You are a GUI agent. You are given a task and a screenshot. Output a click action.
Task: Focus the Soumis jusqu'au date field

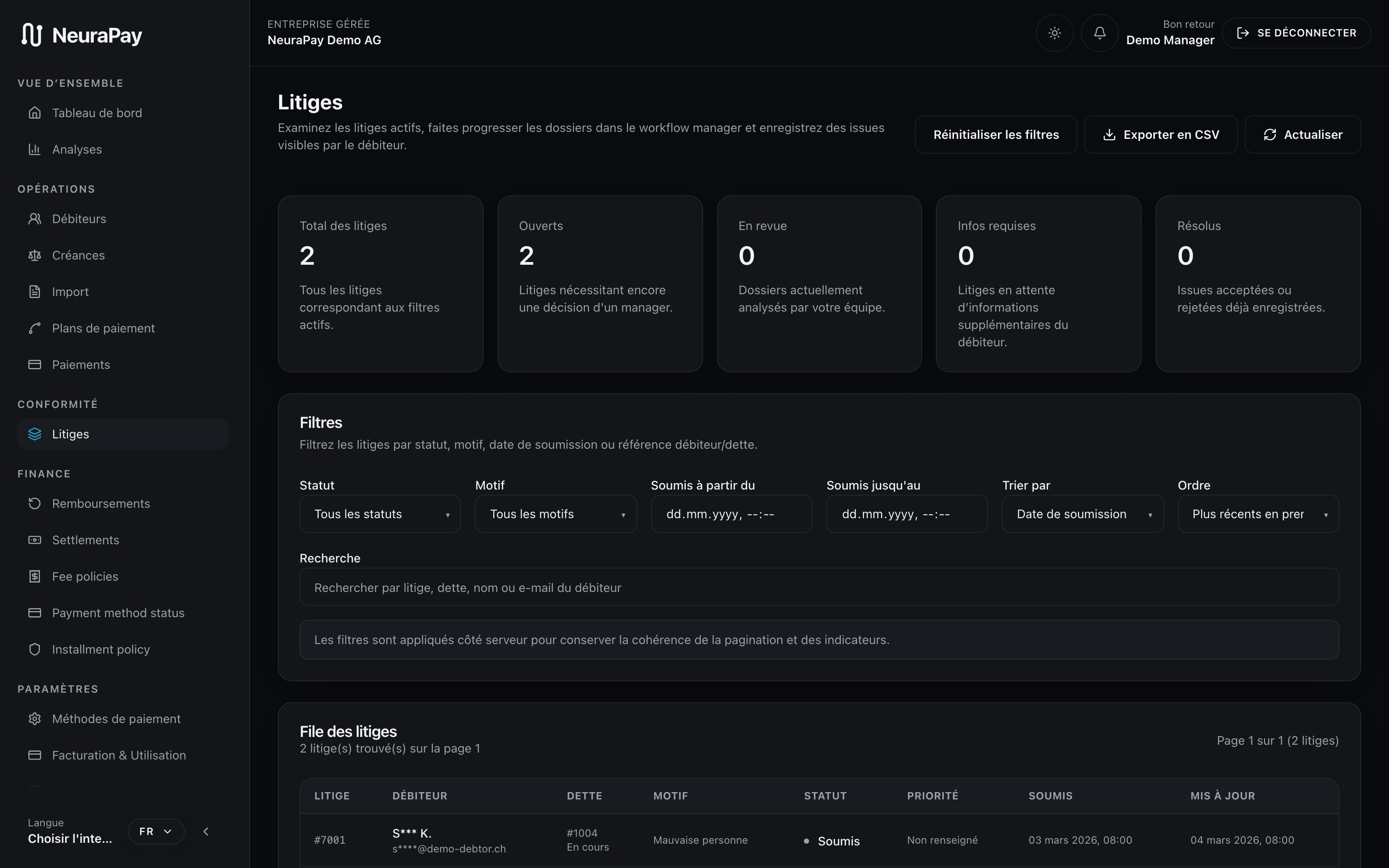pyautogui.click(x=907, y=514)
